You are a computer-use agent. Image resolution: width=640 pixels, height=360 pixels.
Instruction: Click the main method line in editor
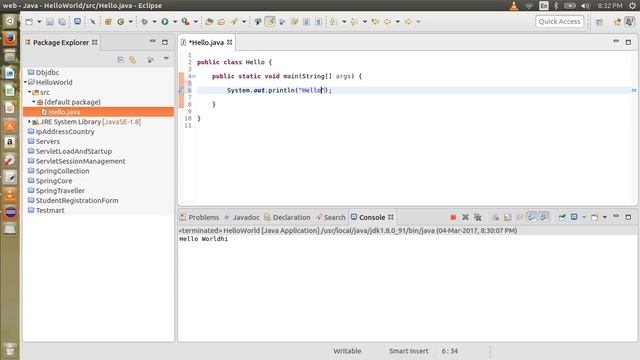point(287,76)
